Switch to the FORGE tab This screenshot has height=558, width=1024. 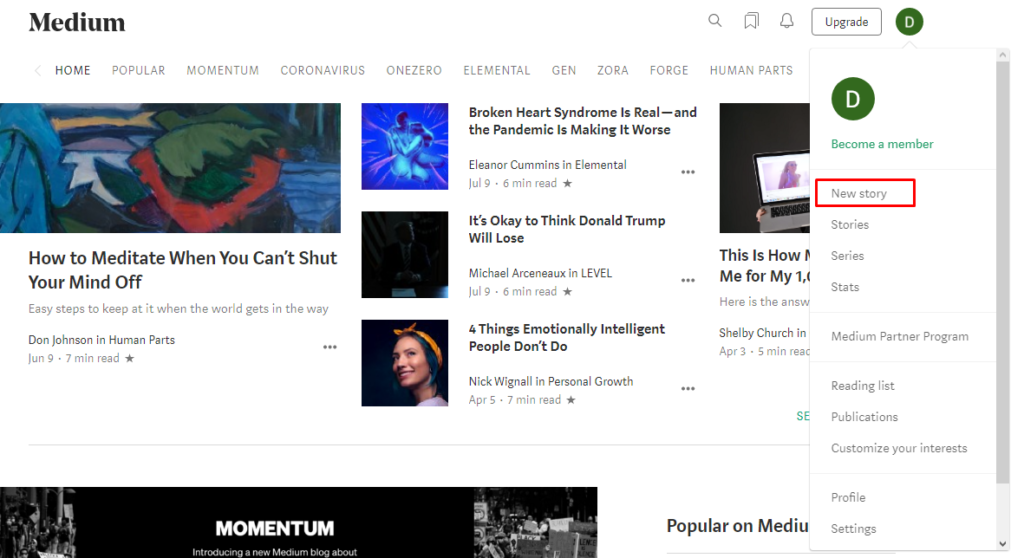(x=669, y=71)
